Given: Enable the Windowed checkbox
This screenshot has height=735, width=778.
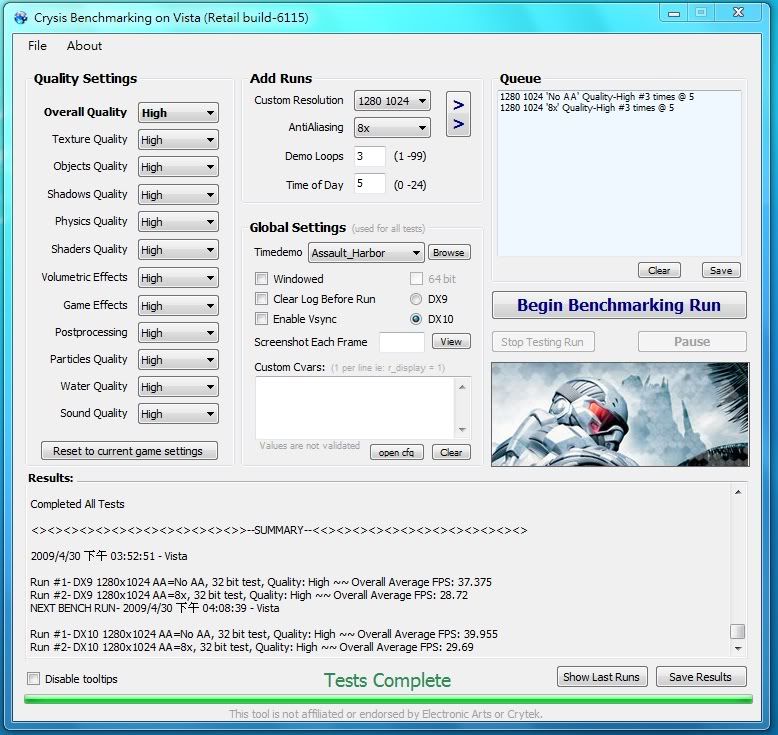Looking at the screenshot, I should coord(262,279).
